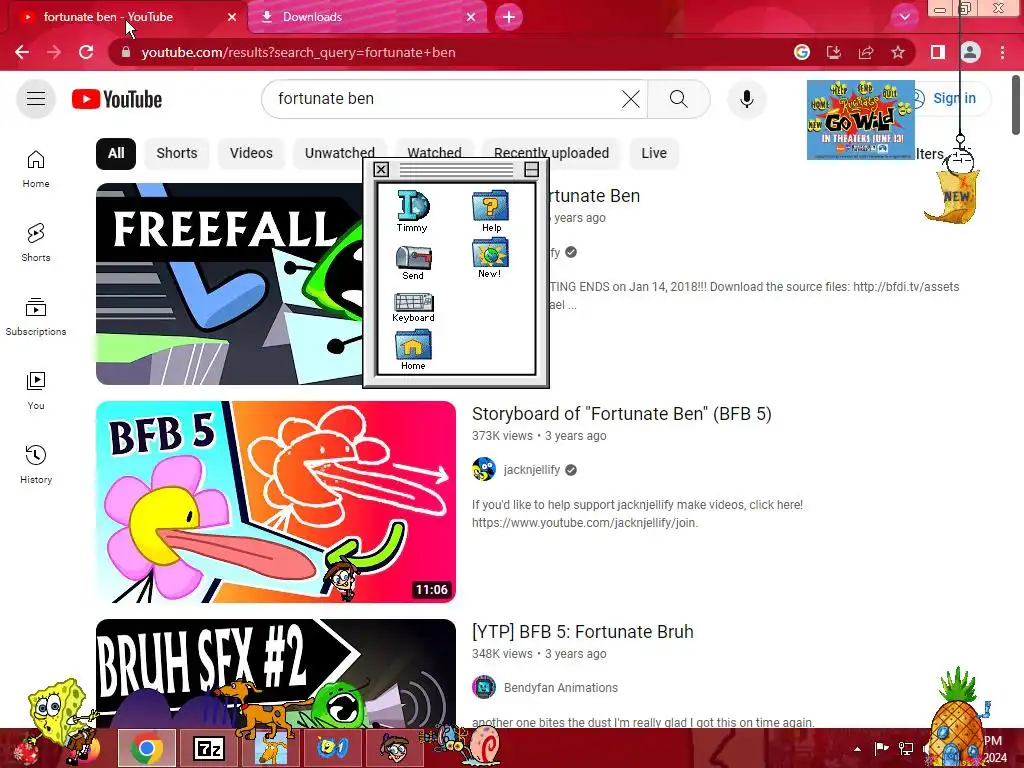Image resolution: width=1024 pixels, height=768 pixels.
Task: Open the Storyboard of "Fortunate Ben" (BFB 5) title
Action: tap(622, 414)
